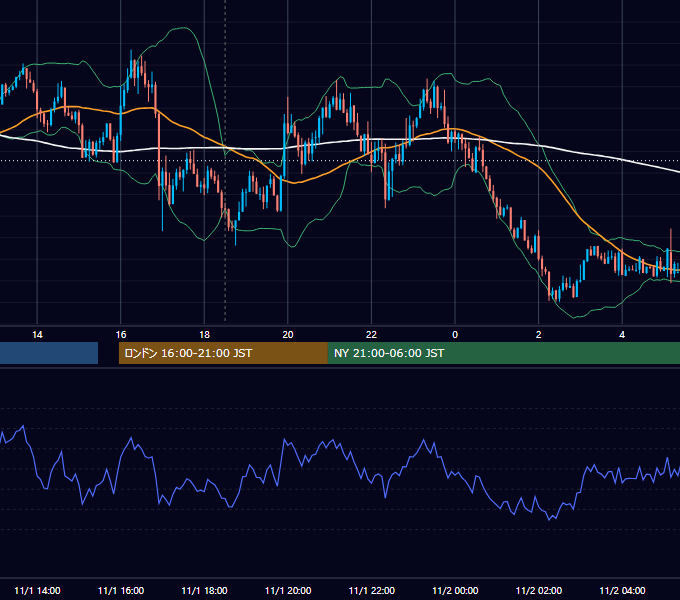The height and width of the screenshot is (600, 680).
Task: Click the 11/2 00:00 date label
Action: click(x=455, y=590)
